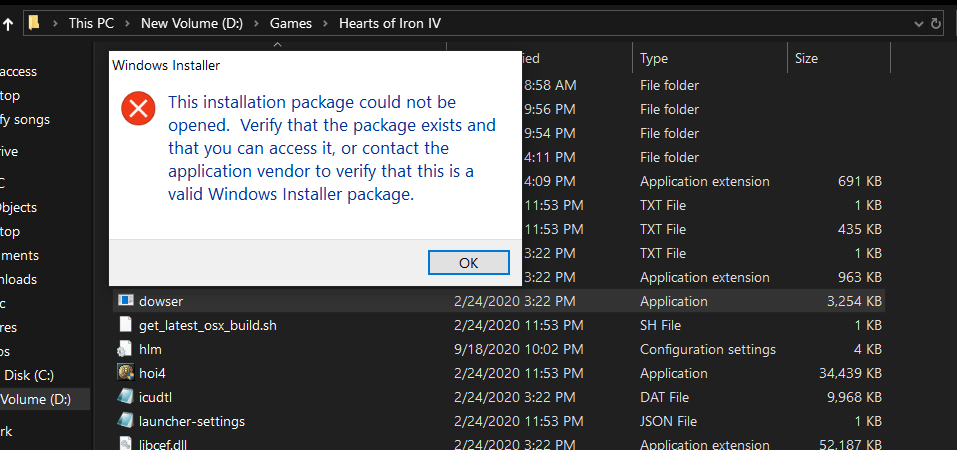Select the launcher-settings JSON file icon
This screenshot has width=957, height=450.
125,421
